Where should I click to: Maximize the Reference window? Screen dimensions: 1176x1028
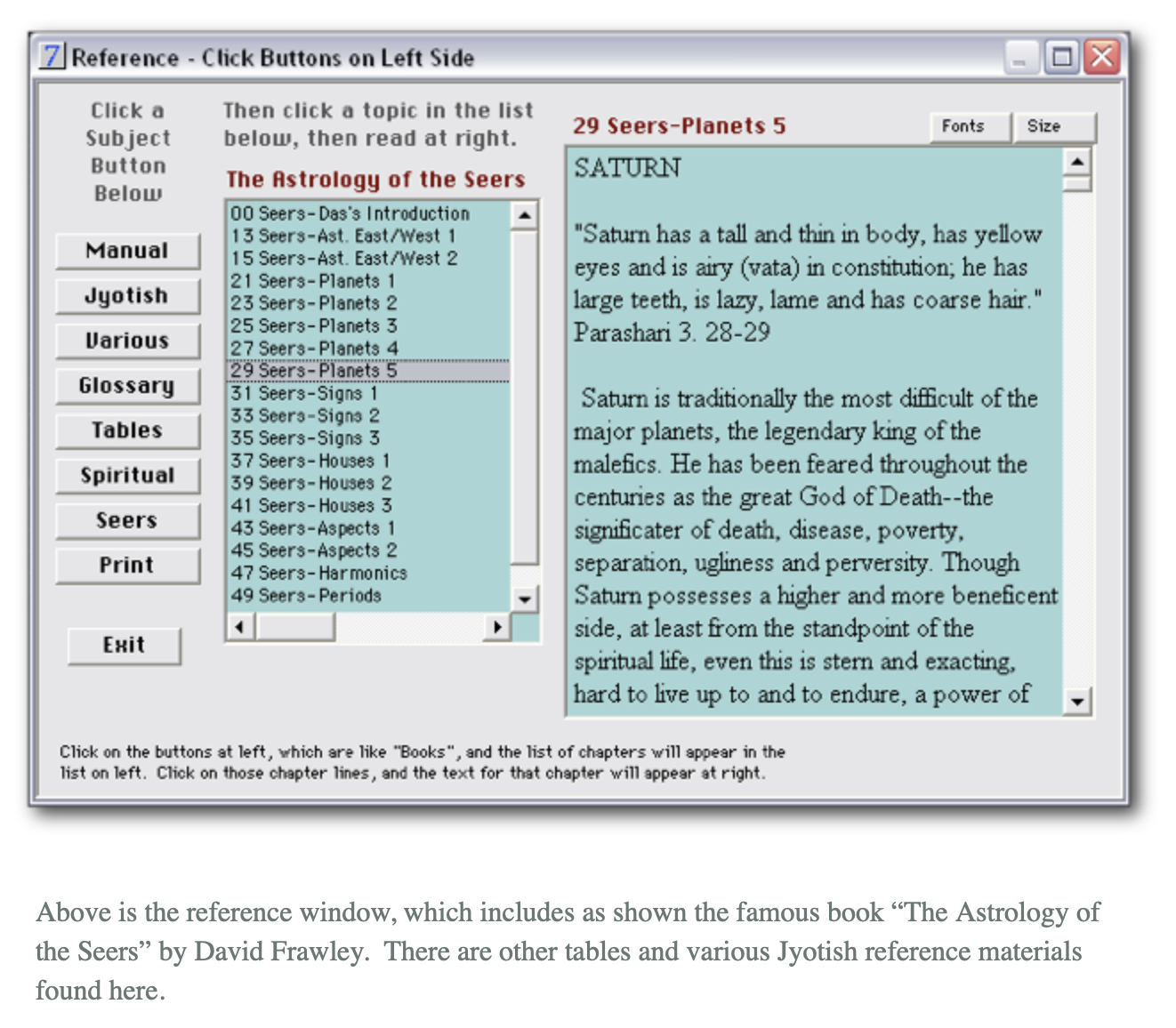1061,58
